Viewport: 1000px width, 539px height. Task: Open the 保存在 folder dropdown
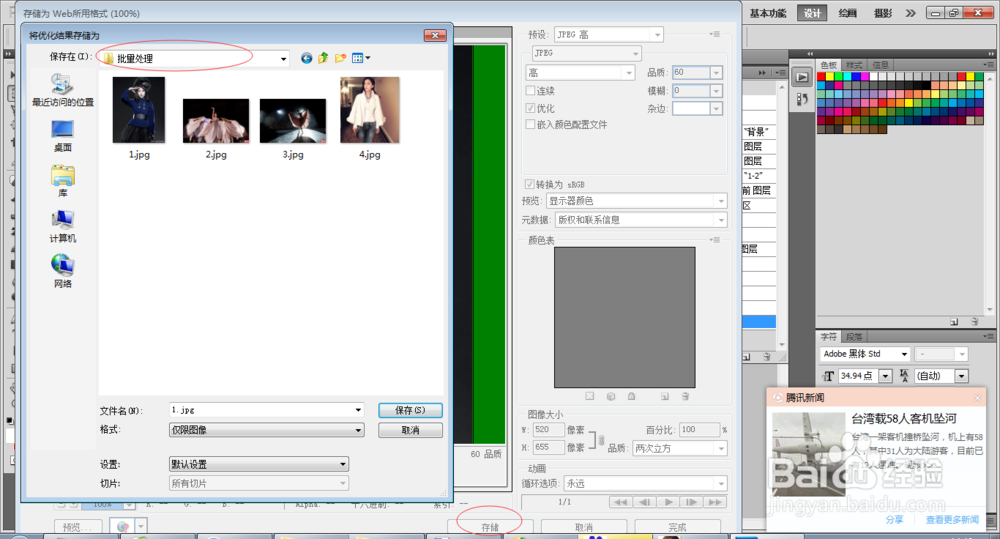pos(283,59)
